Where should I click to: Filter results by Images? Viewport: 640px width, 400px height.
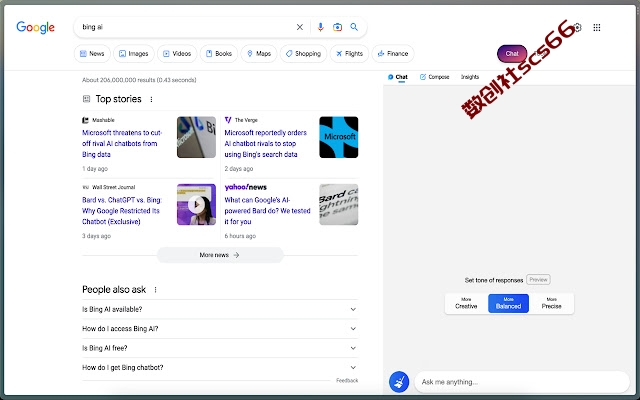click(x=134, y=53)
